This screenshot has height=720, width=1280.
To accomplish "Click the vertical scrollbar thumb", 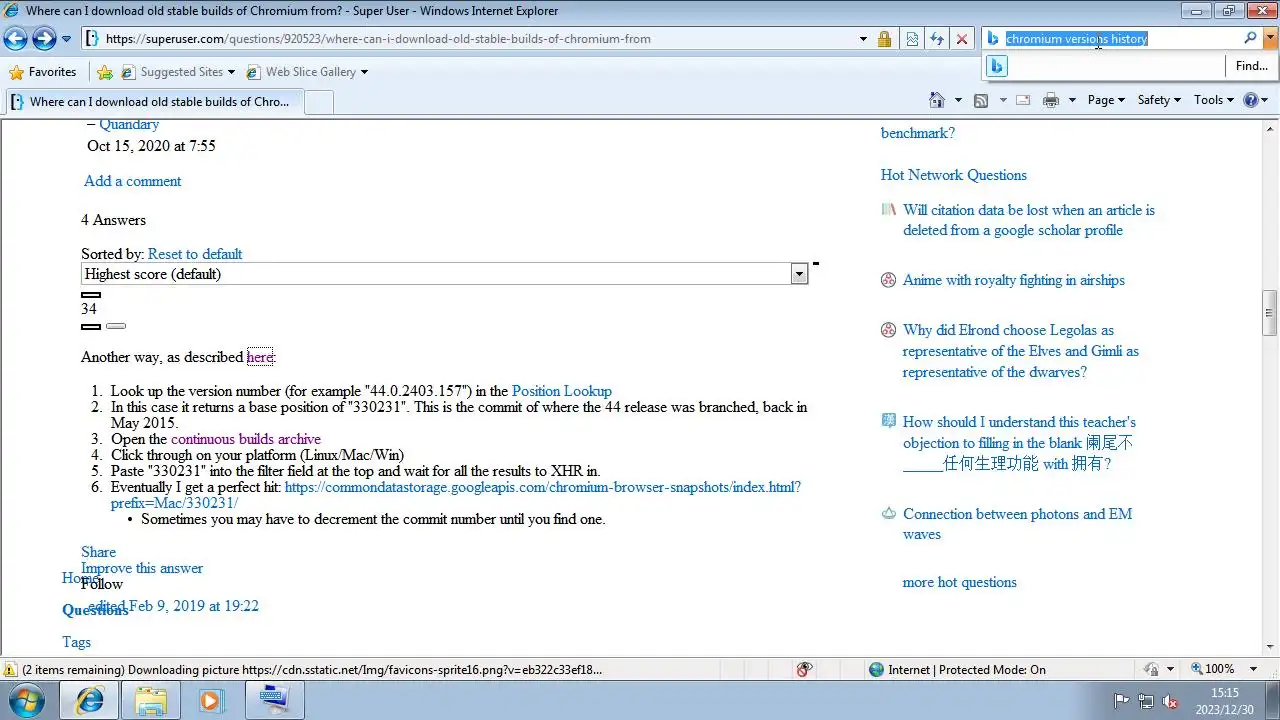I will click(x=1270, y=313).
